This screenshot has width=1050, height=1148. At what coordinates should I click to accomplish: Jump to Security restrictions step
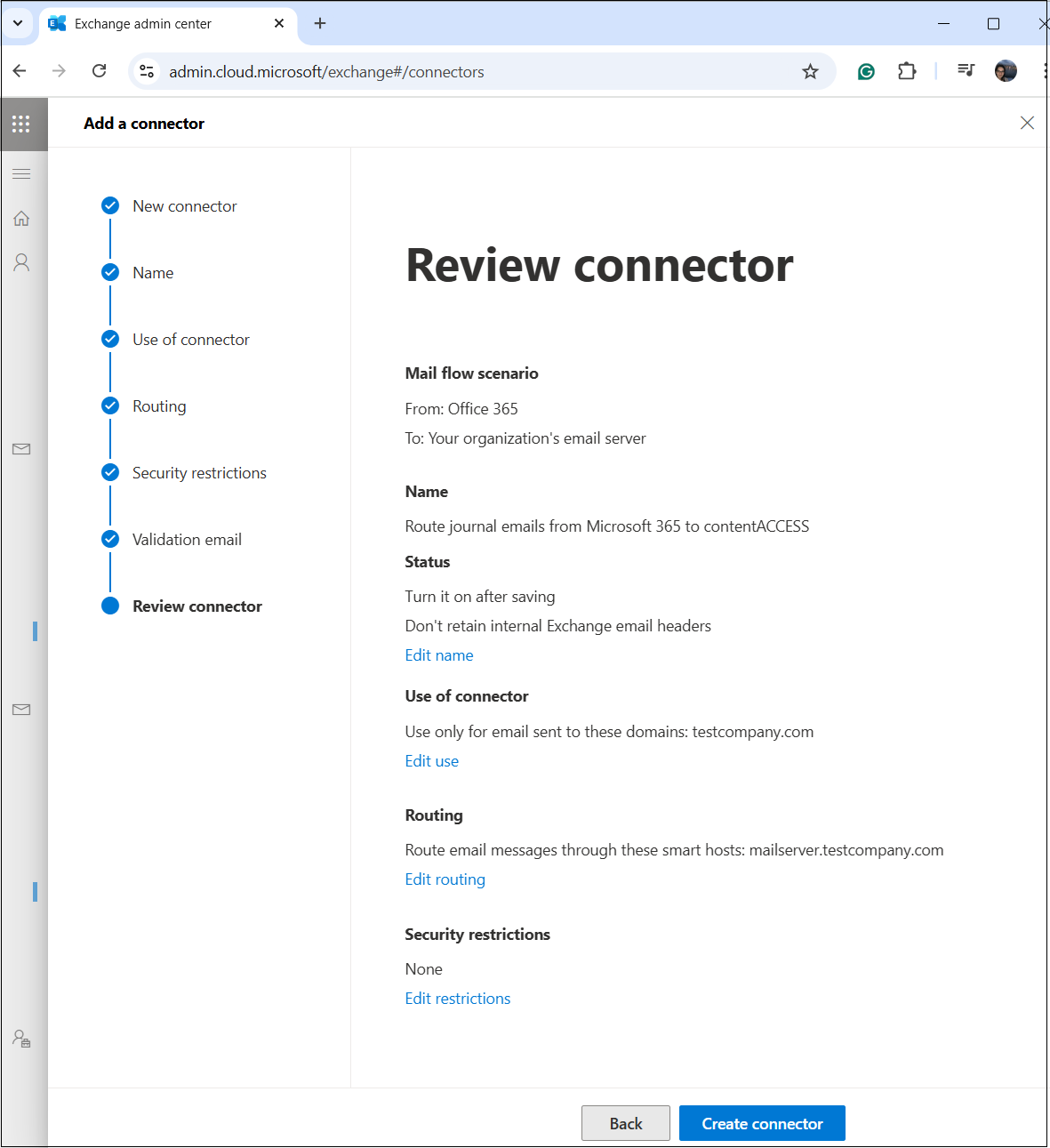click(199, 473)
